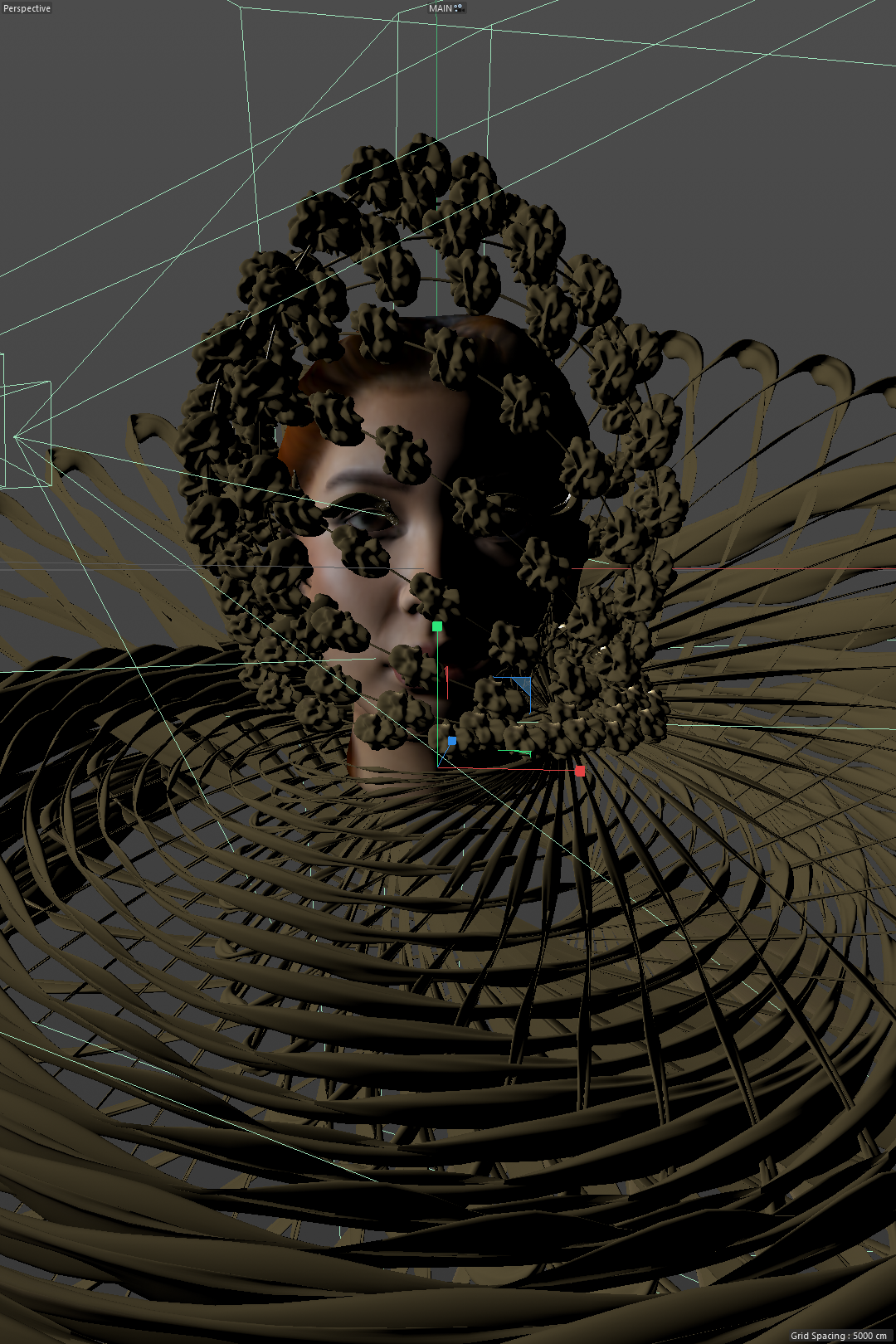Click the camera frustum apex at left edge
This screenshot has width=896, height=1344.
pyautogui.click(x=14, y=436)
